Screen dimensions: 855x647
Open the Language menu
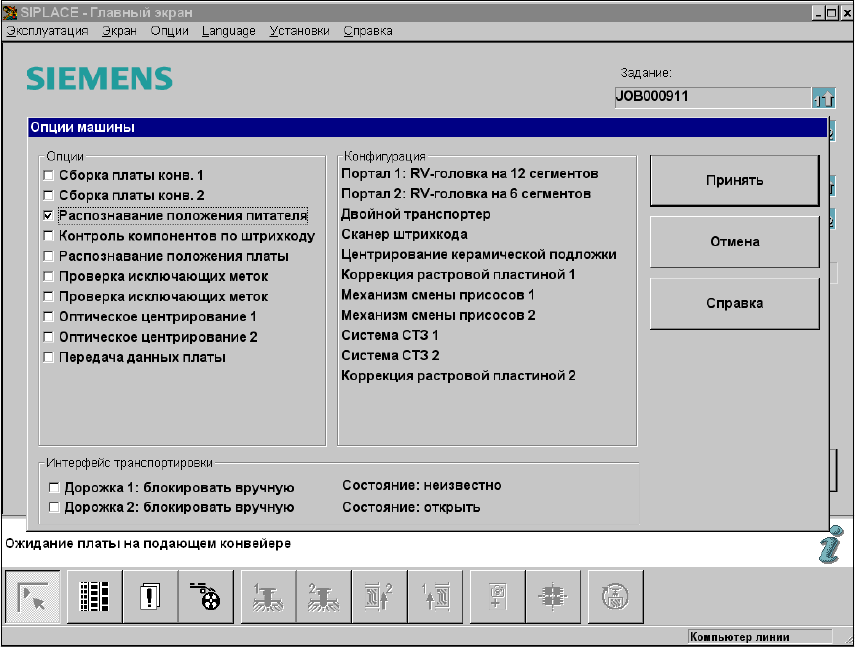(228, 31)
